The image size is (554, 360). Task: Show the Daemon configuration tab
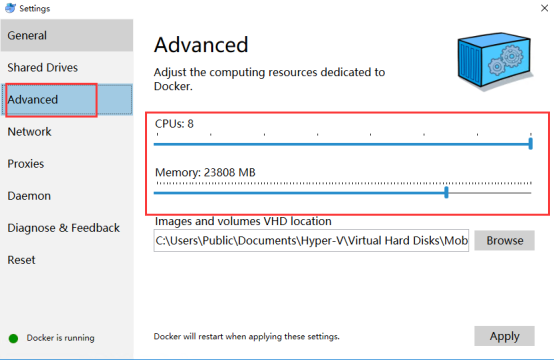click(x=67, y=196)
